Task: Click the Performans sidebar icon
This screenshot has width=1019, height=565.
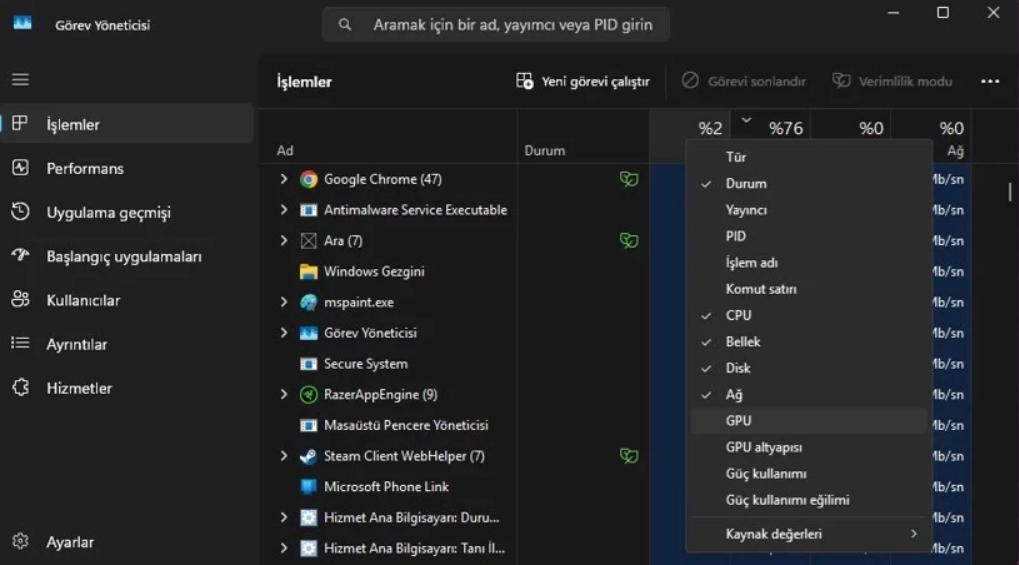Action: pyautogui.click(x=20, y=168)
